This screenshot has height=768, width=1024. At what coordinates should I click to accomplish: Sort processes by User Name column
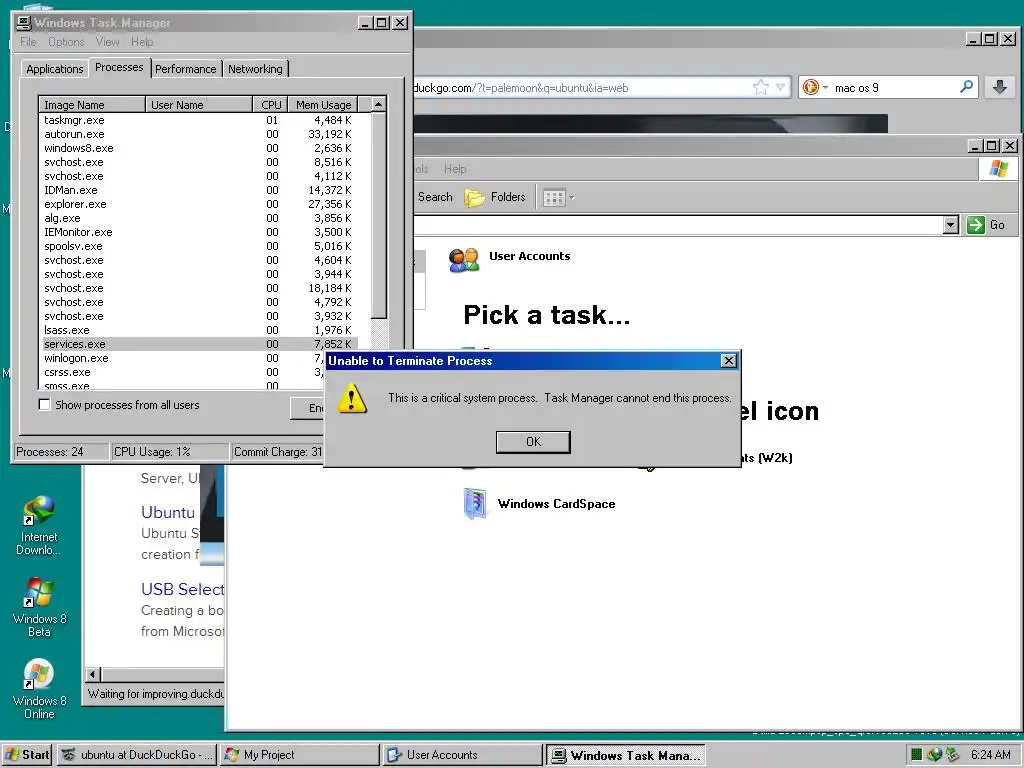click(199, 104)
